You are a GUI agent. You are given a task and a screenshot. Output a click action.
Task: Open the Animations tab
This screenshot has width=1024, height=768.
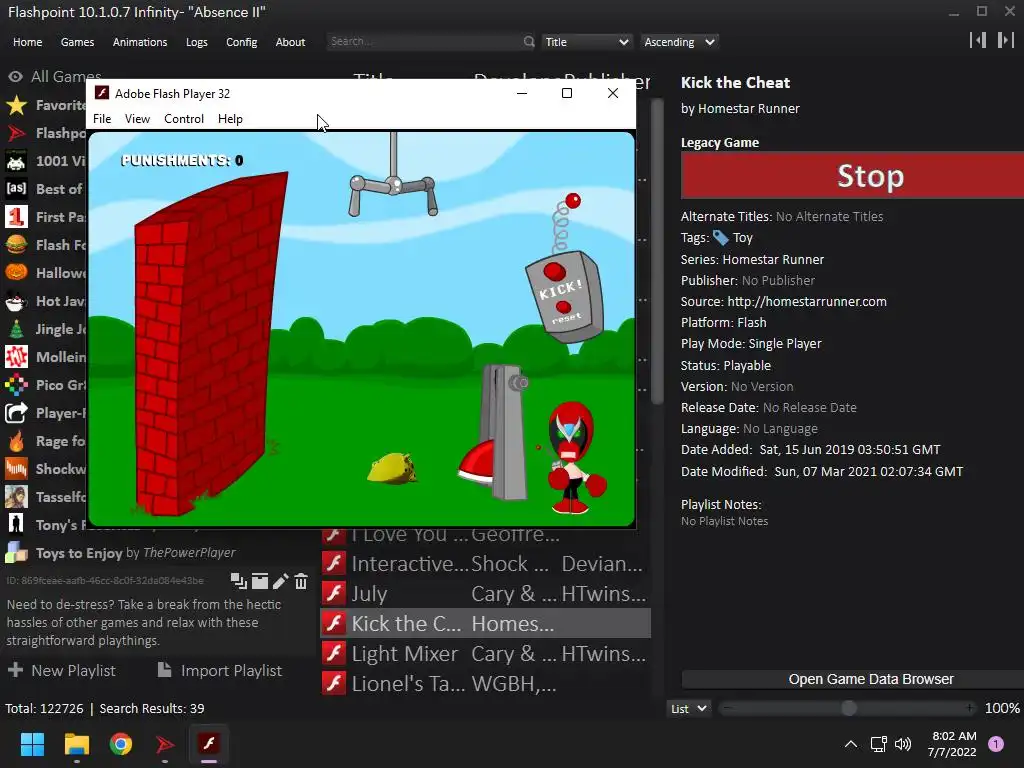pyautogui.click(x=140, y=42)
